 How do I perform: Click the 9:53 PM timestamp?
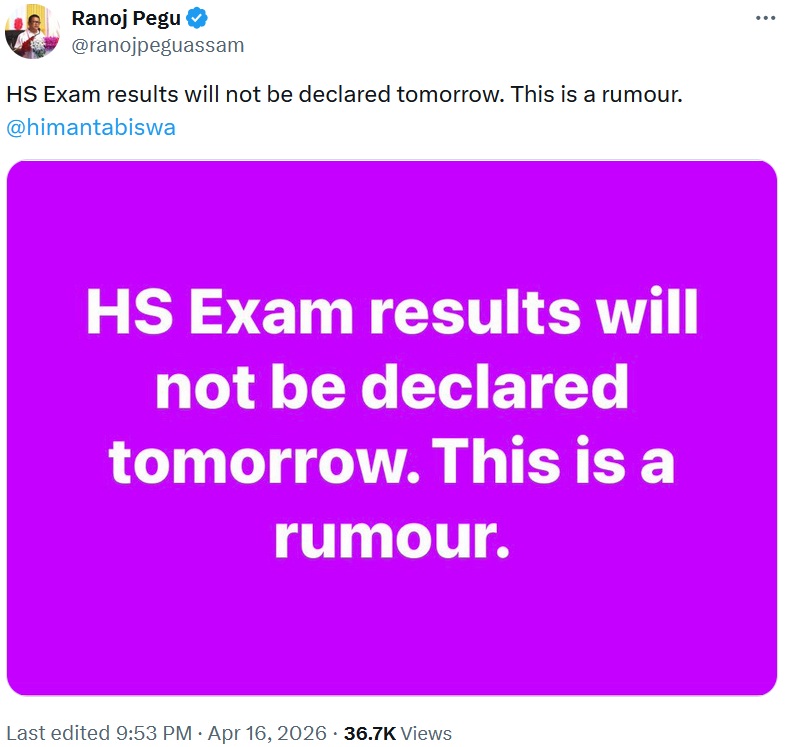[139, 733]
